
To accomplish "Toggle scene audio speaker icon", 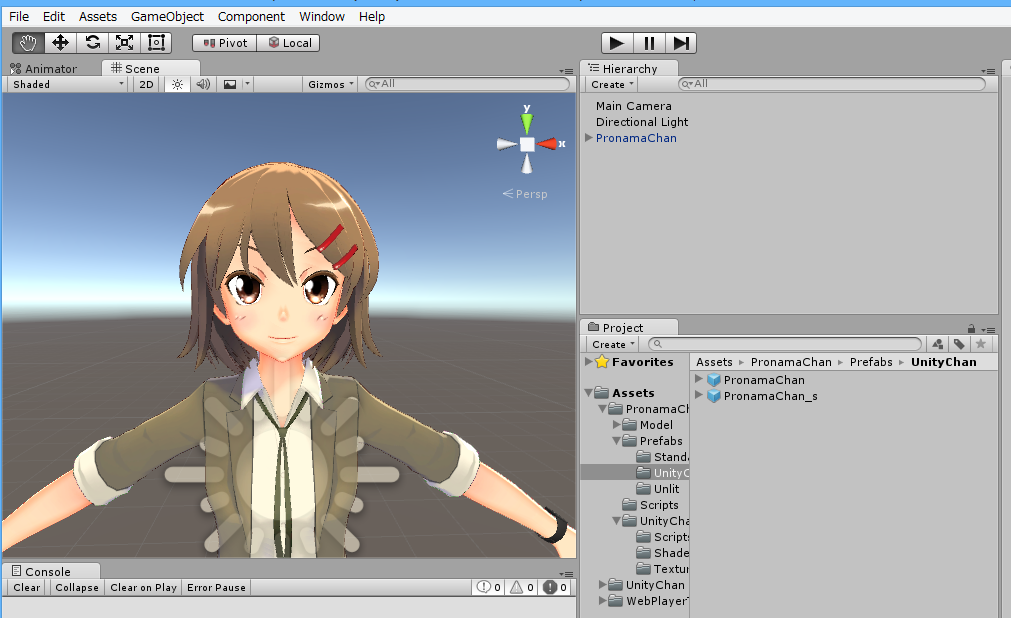I will [x=203, y=85].
